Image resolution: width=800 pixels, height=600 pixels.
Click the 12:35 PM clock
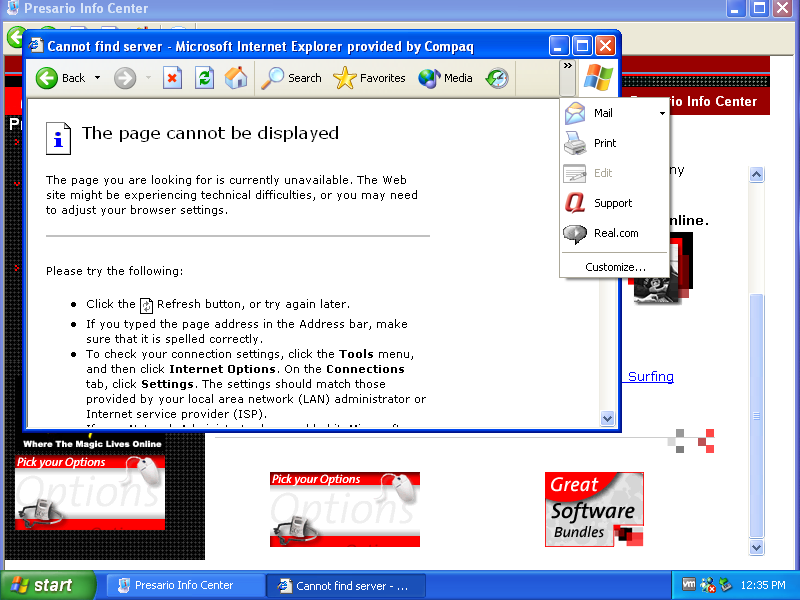[763, 585]
